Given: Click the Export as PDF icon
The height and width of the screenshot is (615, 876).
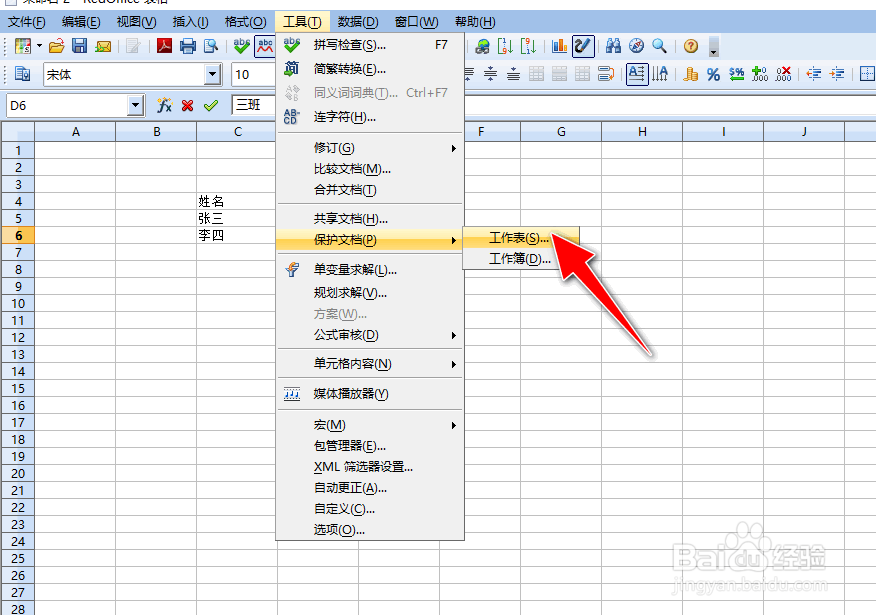Looking at the screenshot, I should click(163, 47).
